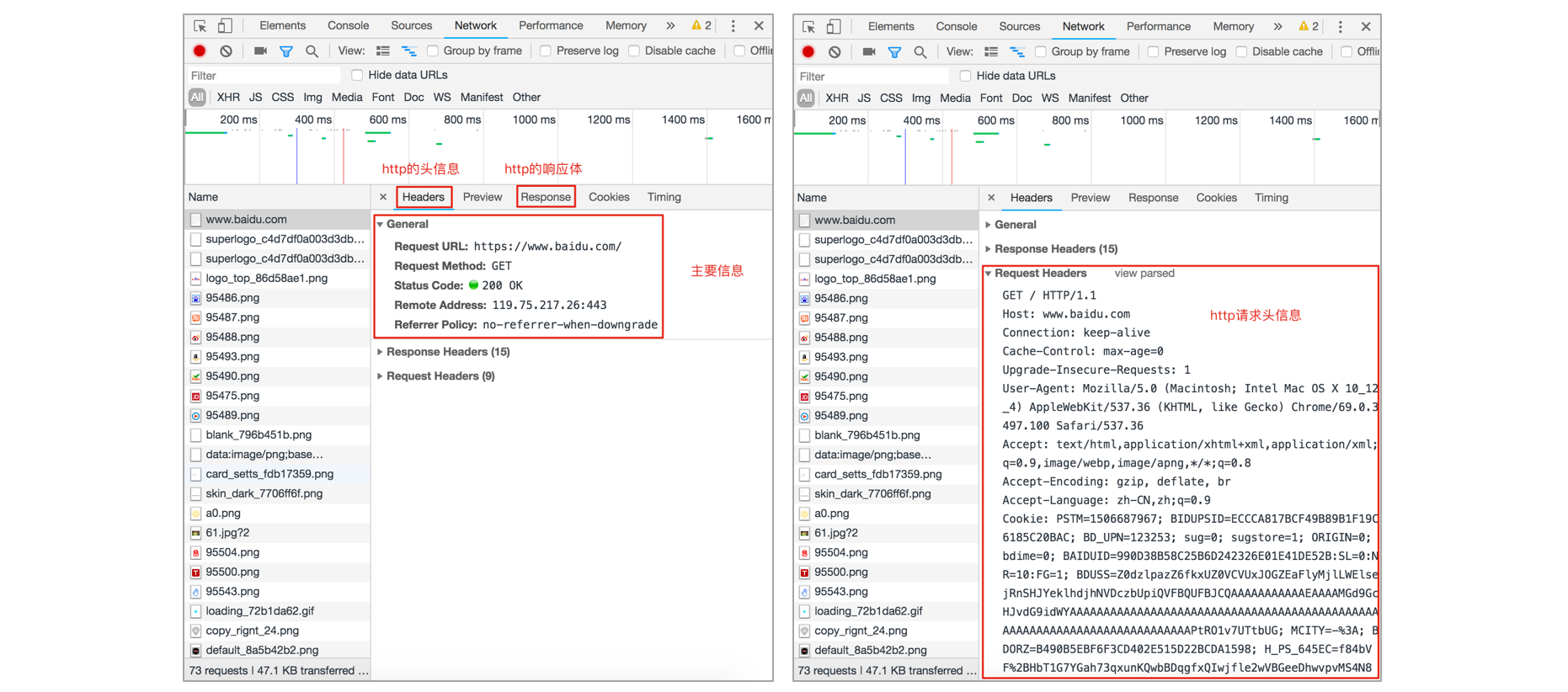Select waterfall overview icon in right DevTools
Image resolution: width=1568 pixels, height=692 pixels.
[1017, 52]
